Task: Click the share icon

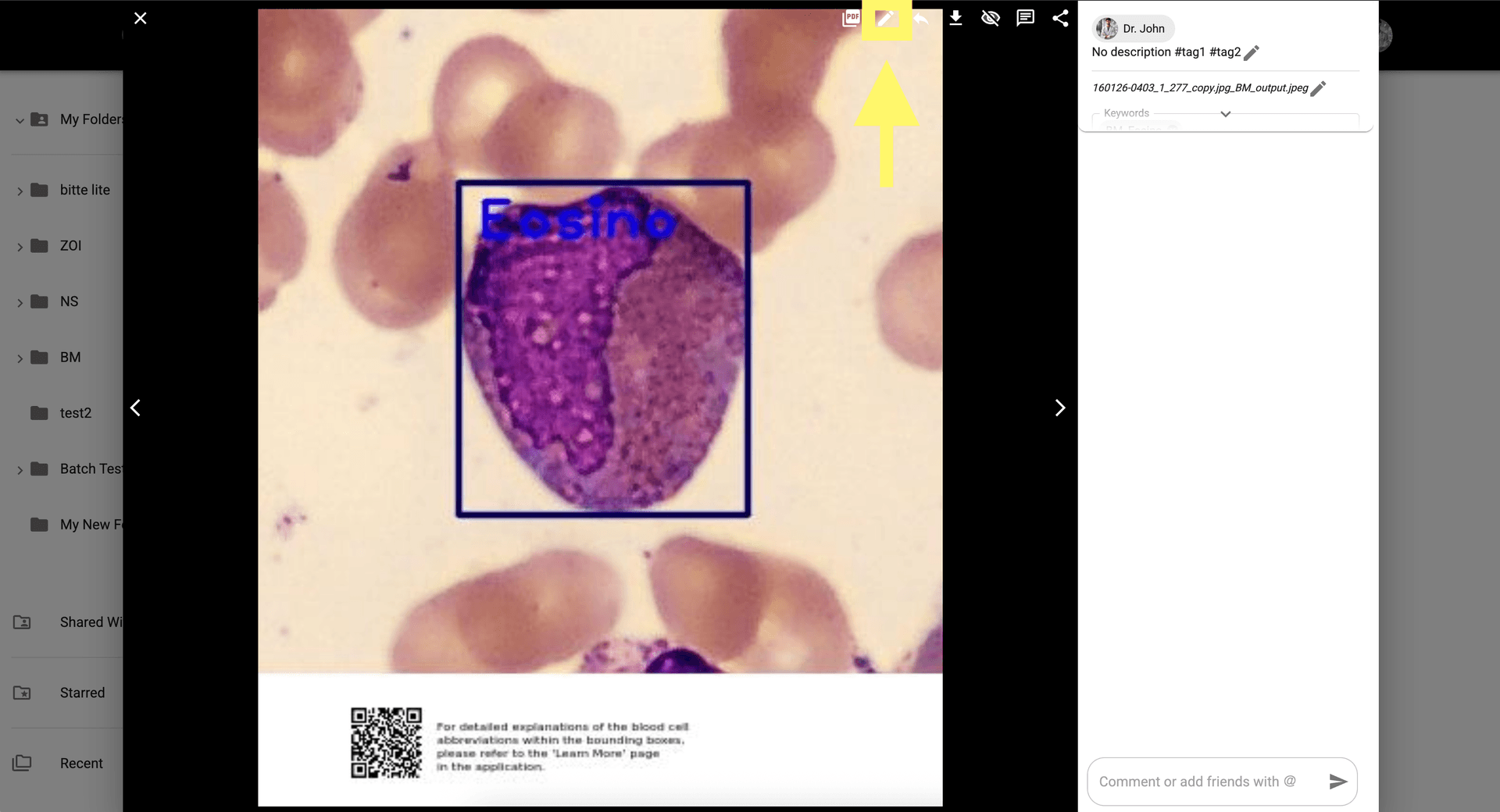Action: [1060, 18]
